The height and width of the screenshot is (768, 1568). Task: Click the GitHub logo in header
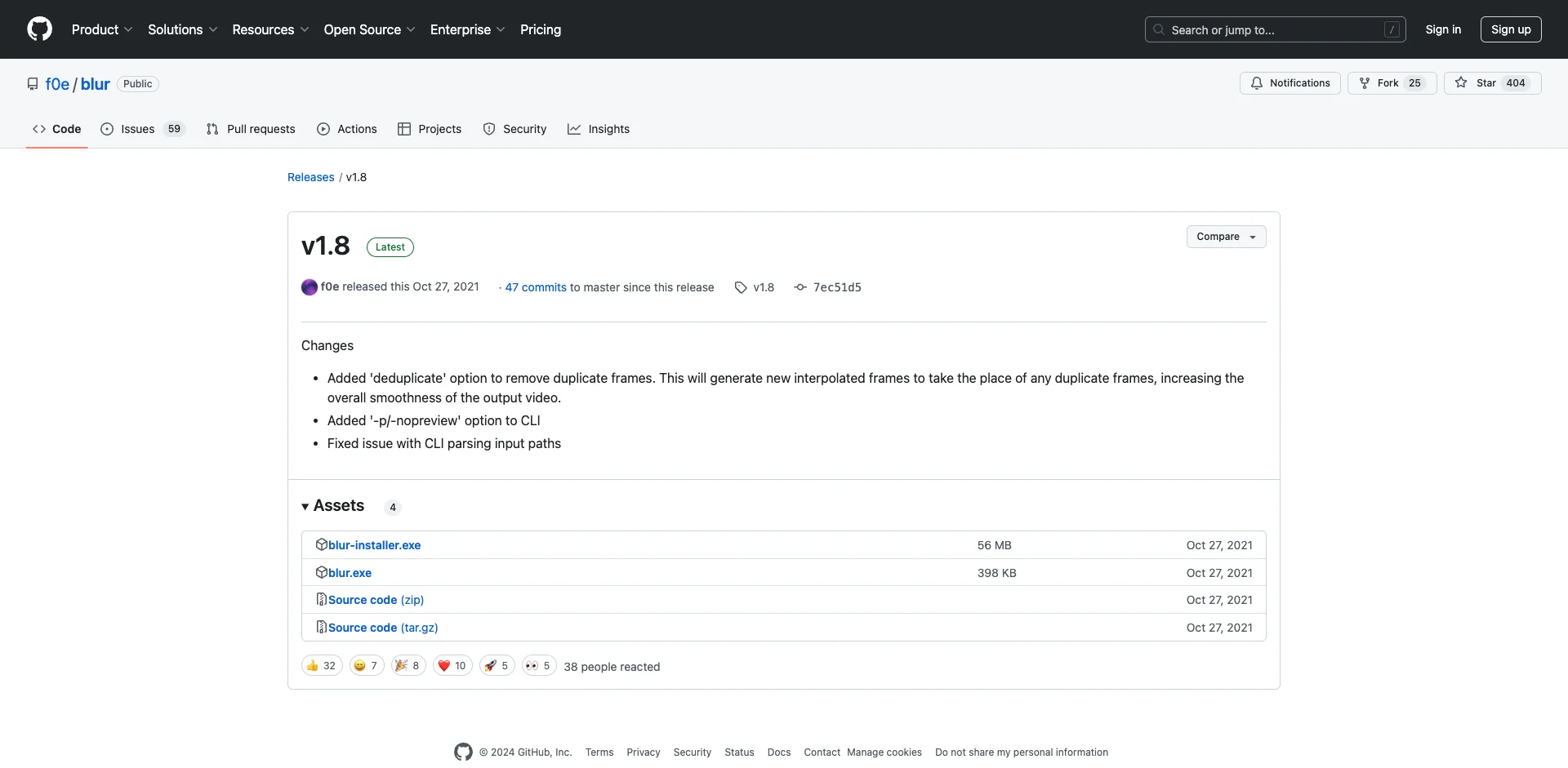[39, 29]
